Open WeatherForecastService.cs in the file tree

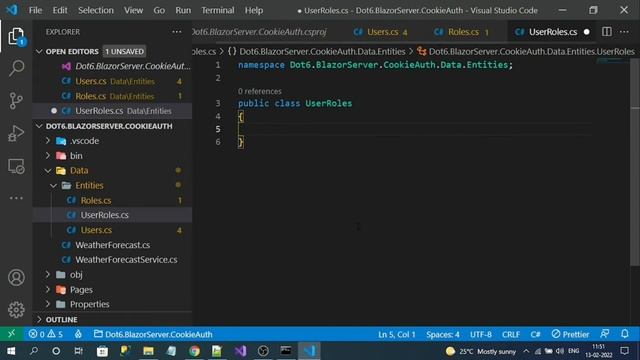[112, 260]
